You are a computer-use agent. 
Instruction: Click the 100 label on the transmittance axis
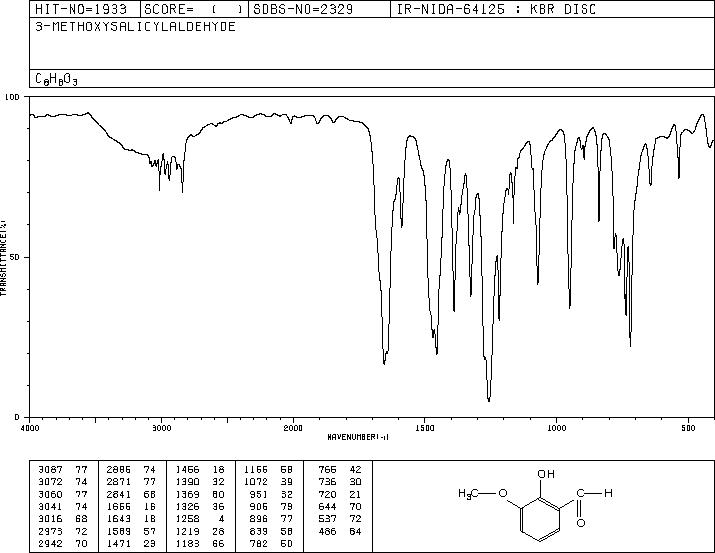tap(12, 97)
